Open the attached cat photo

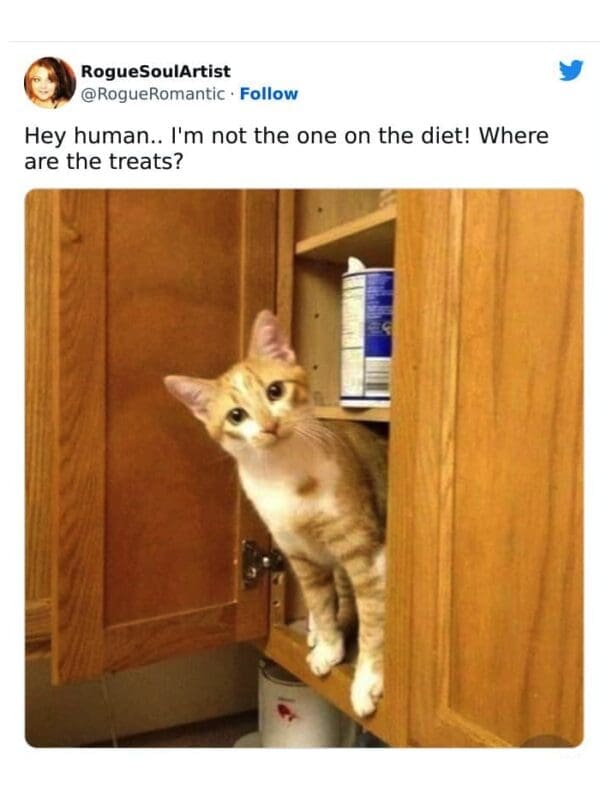[304, 468]
